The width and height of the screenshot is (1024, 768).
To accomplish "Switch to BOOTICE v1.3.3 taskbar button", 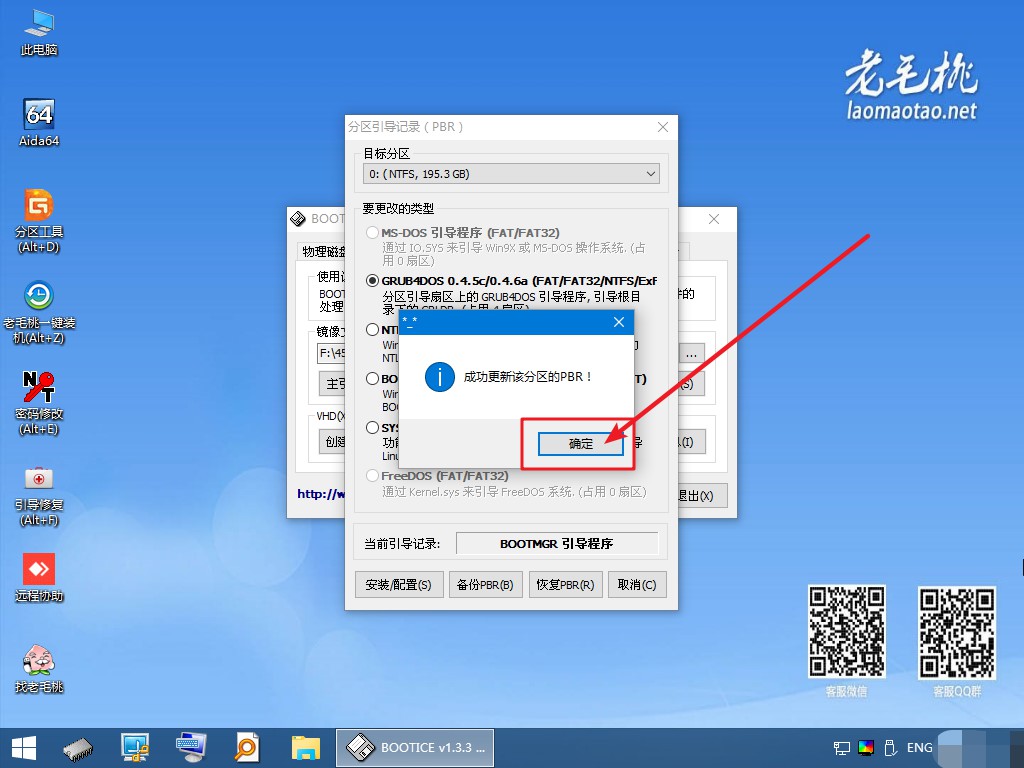I will coord(415,748).
